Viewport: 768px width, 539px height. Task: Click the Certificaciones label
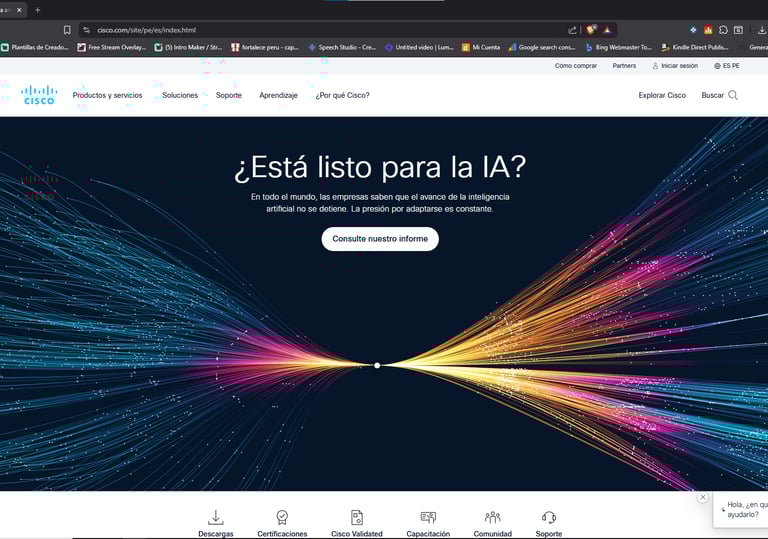pos(282,534)
